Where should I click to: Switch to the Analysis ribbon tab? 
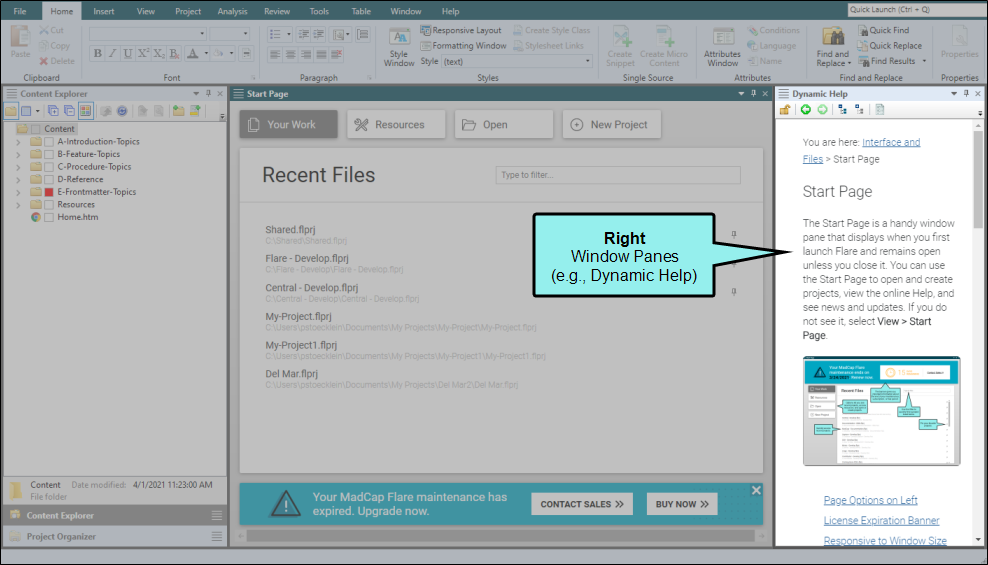(233, 11)
